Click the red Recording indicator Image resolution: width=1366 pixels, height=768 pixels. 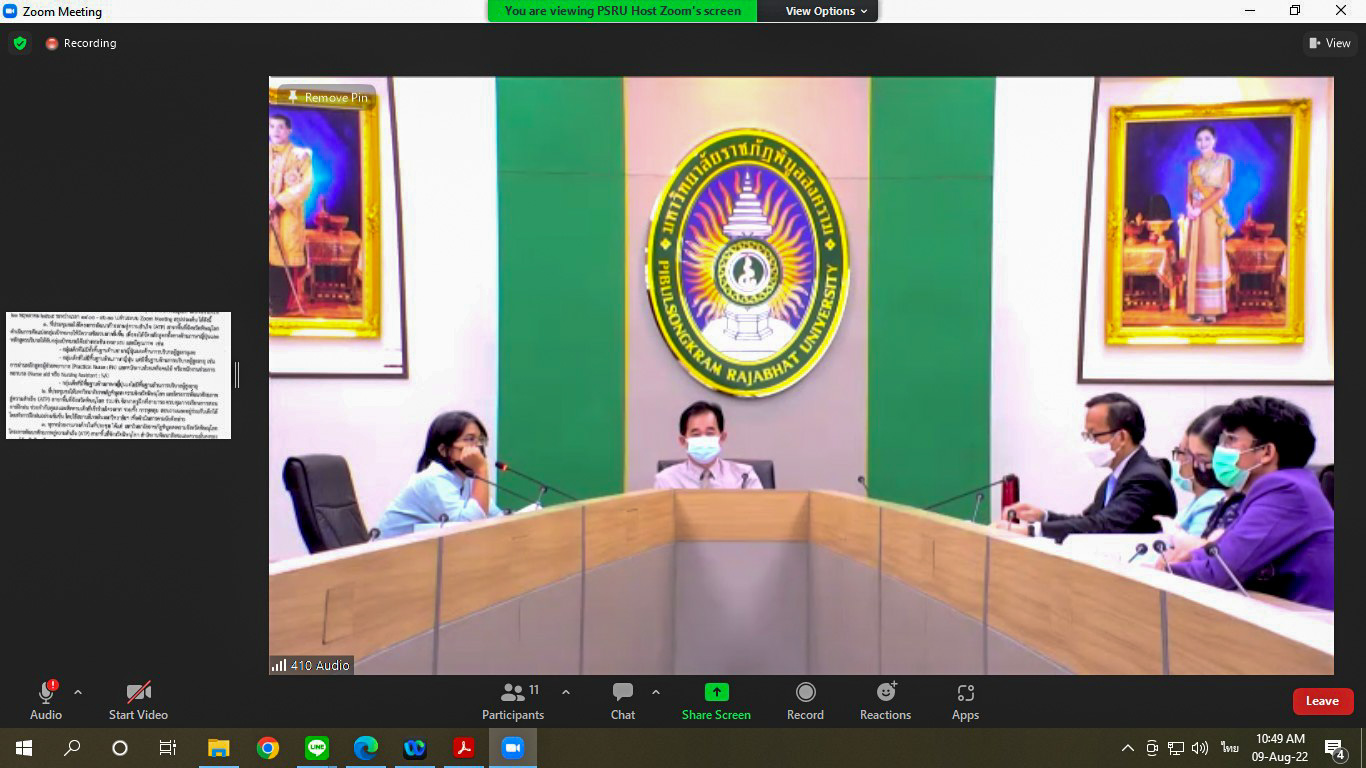coord(81,43)
